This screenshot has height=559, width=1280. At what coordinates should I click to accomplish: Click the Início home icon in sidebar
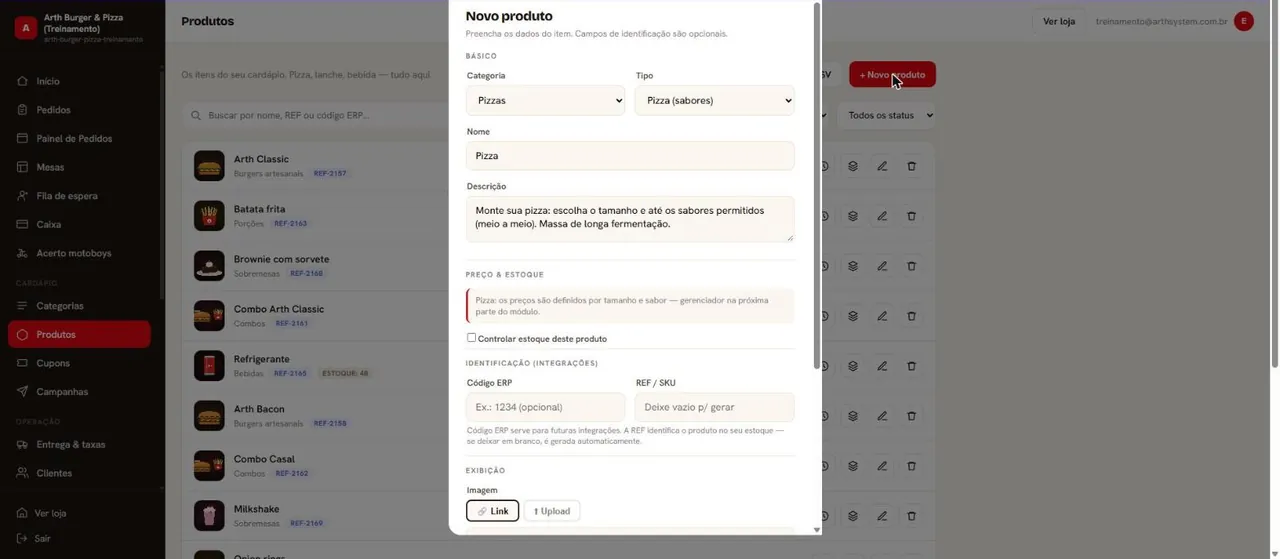tap(22, 81)
